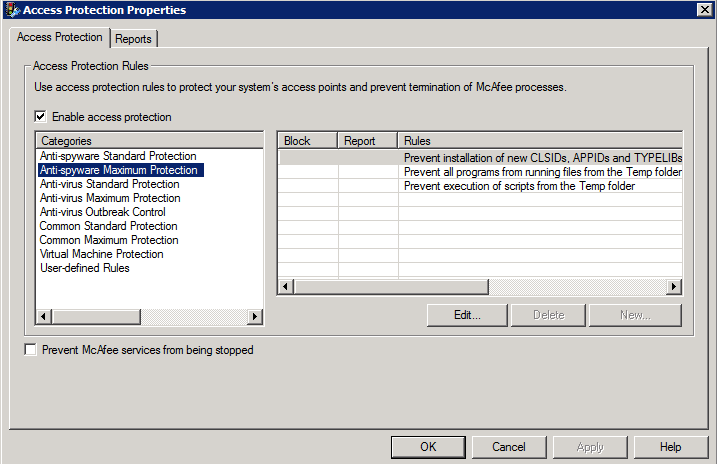
Task: Click rules list left scroll arrow
Action: [x=285, y=287]
